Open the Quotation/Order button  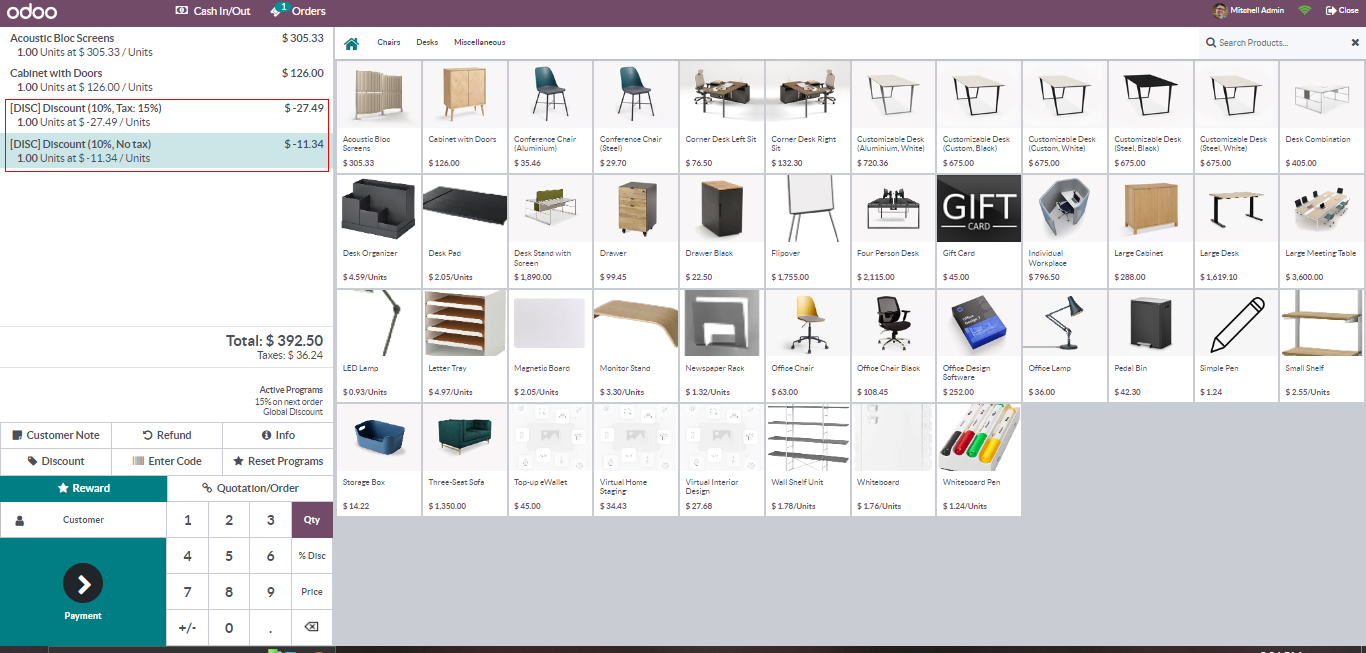(250, 488)
